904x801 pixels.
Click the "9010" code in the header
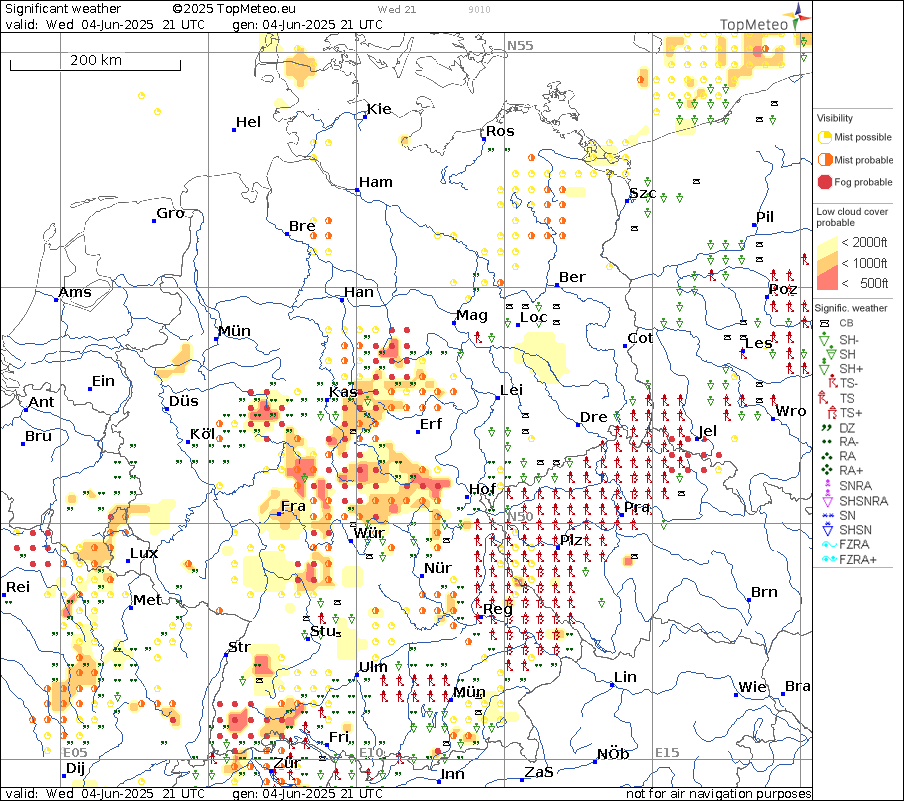tap(479, 10)
